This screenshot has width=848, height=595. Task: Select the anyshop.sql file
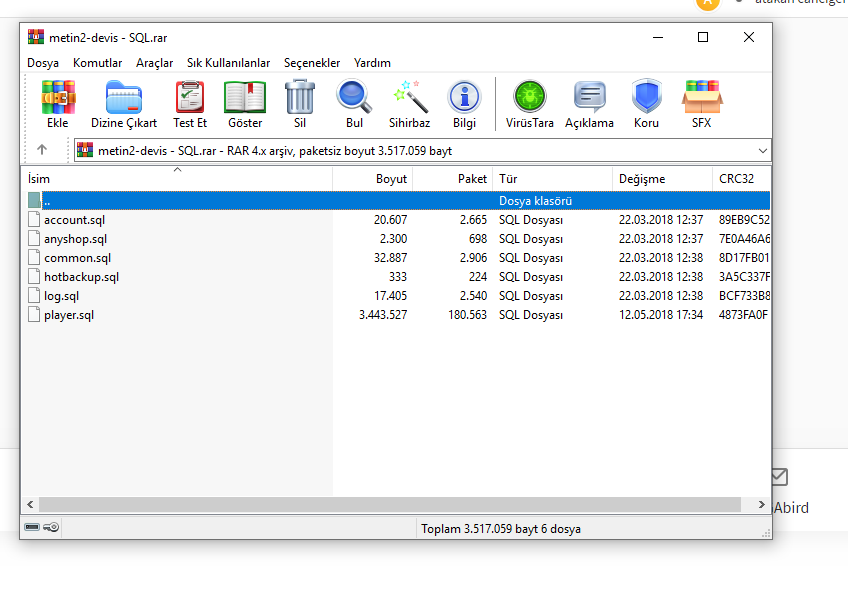pyautogui.click(x=76, y=239)
